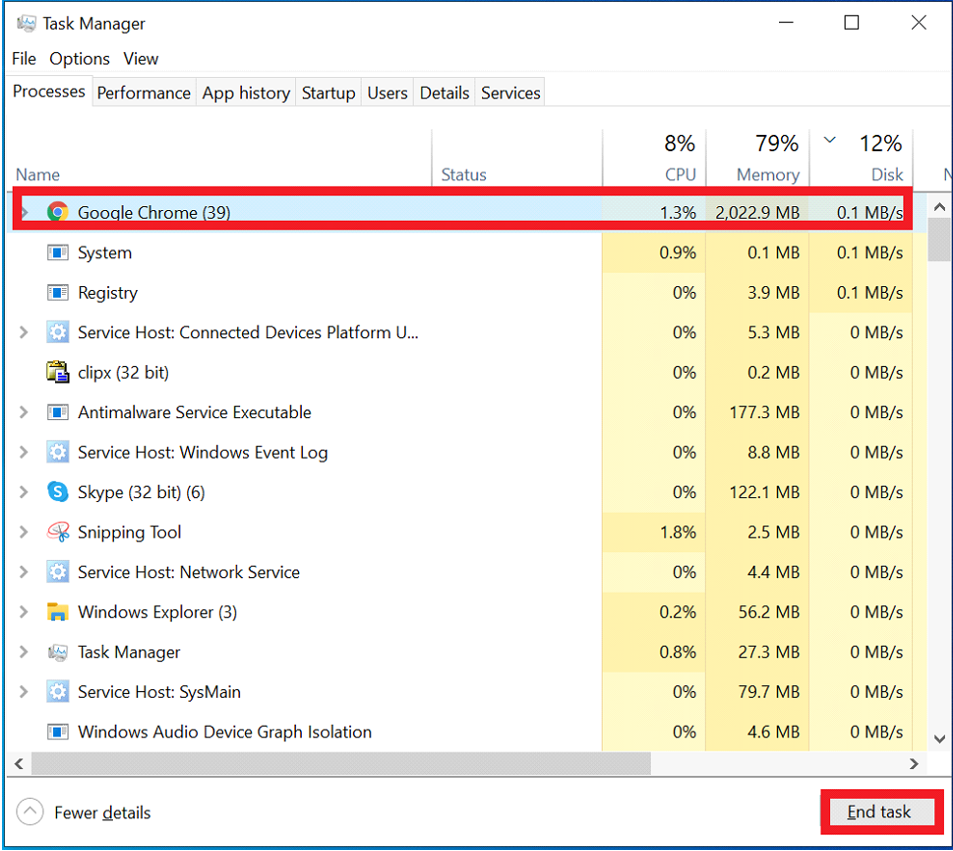Click the Windows Explorer folder icon
953x851 pixels.
tap(57, 612)
